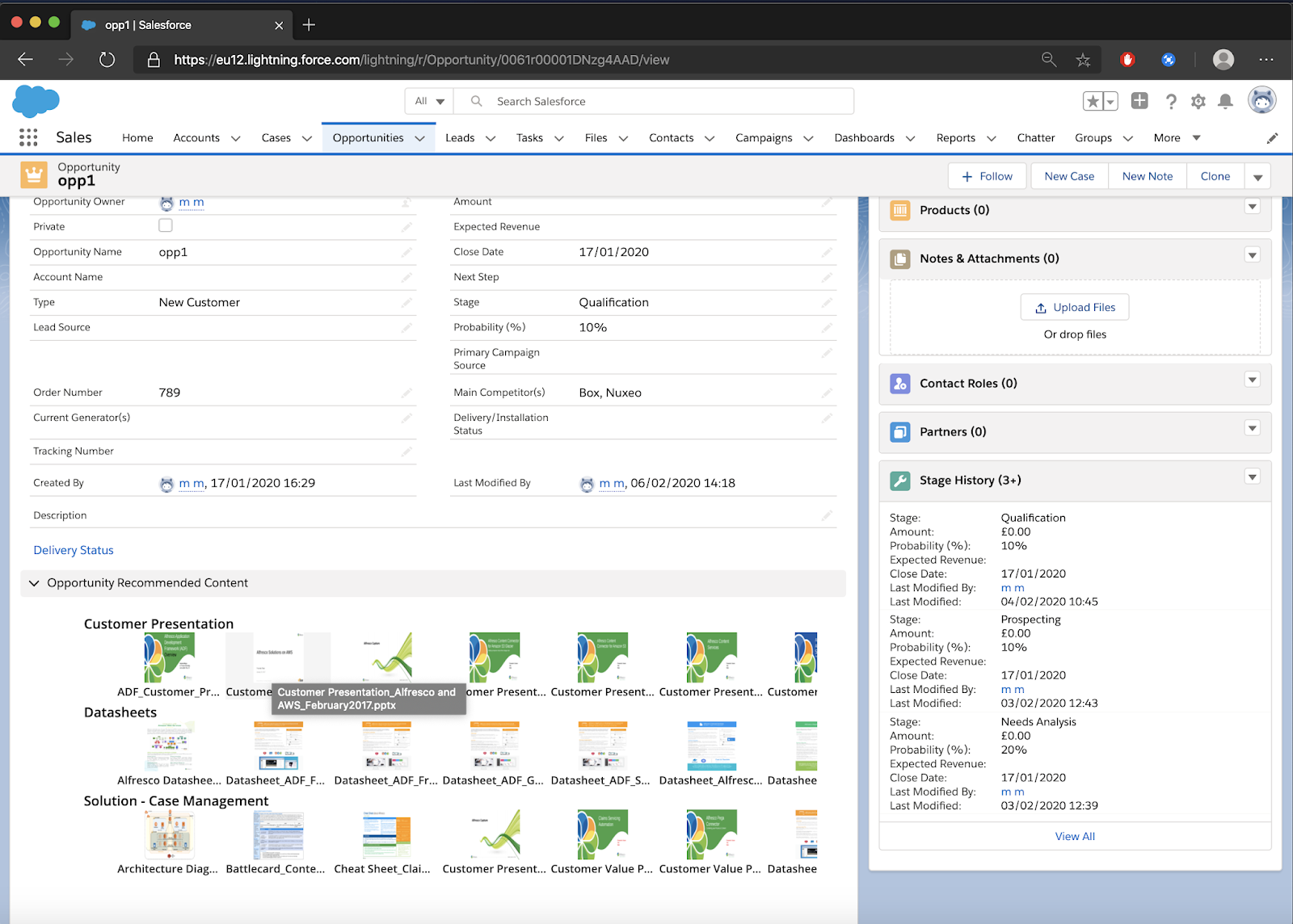
Task: Check the Private checkbox
Action: point(165,225)
